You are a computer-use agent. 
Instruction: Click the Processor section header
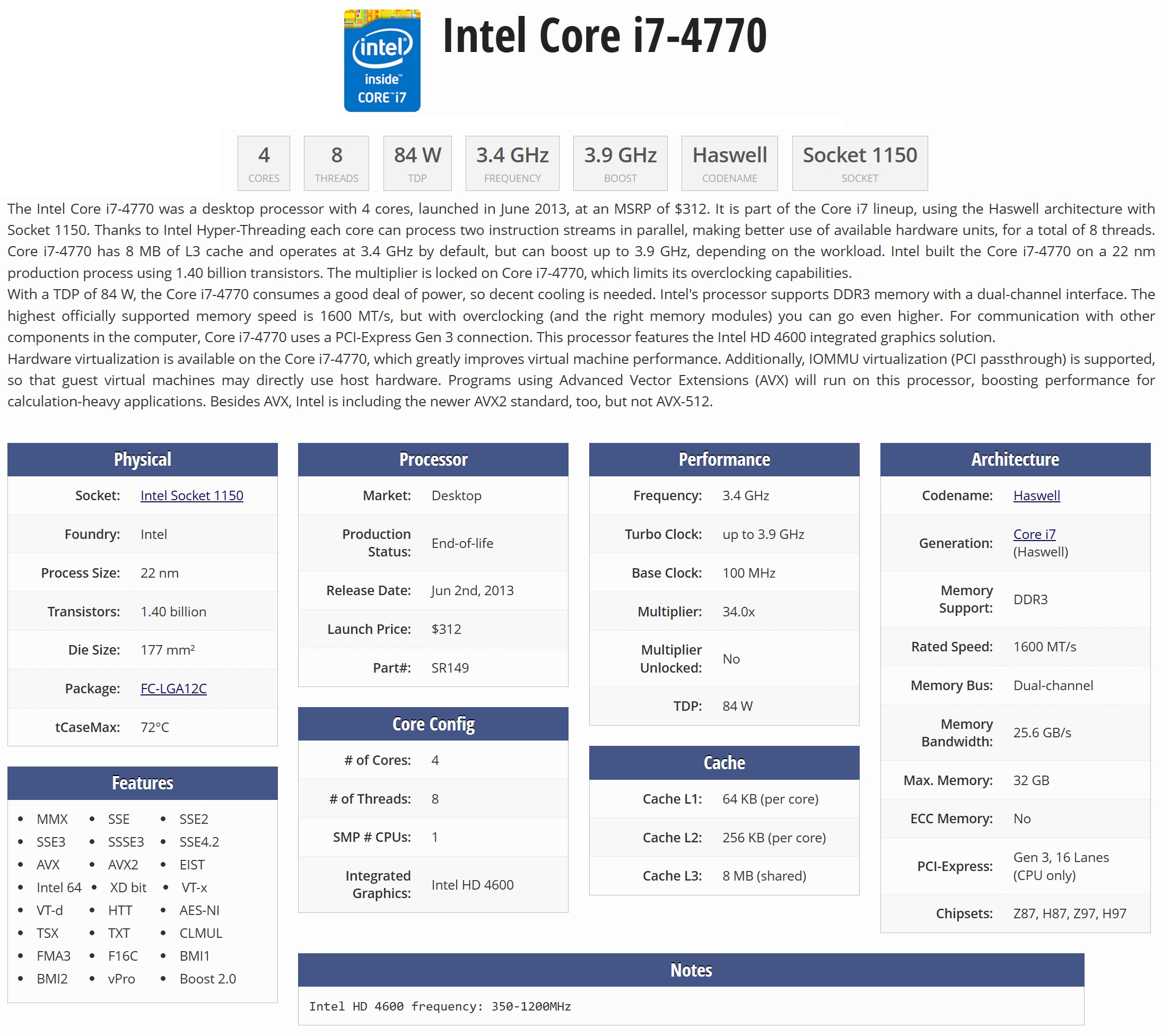point(433,459)
